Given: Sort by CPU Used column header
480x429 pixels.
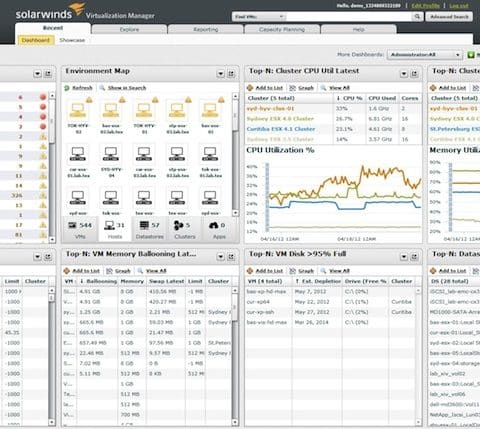Looking at the screenshot, I should 382,98.
